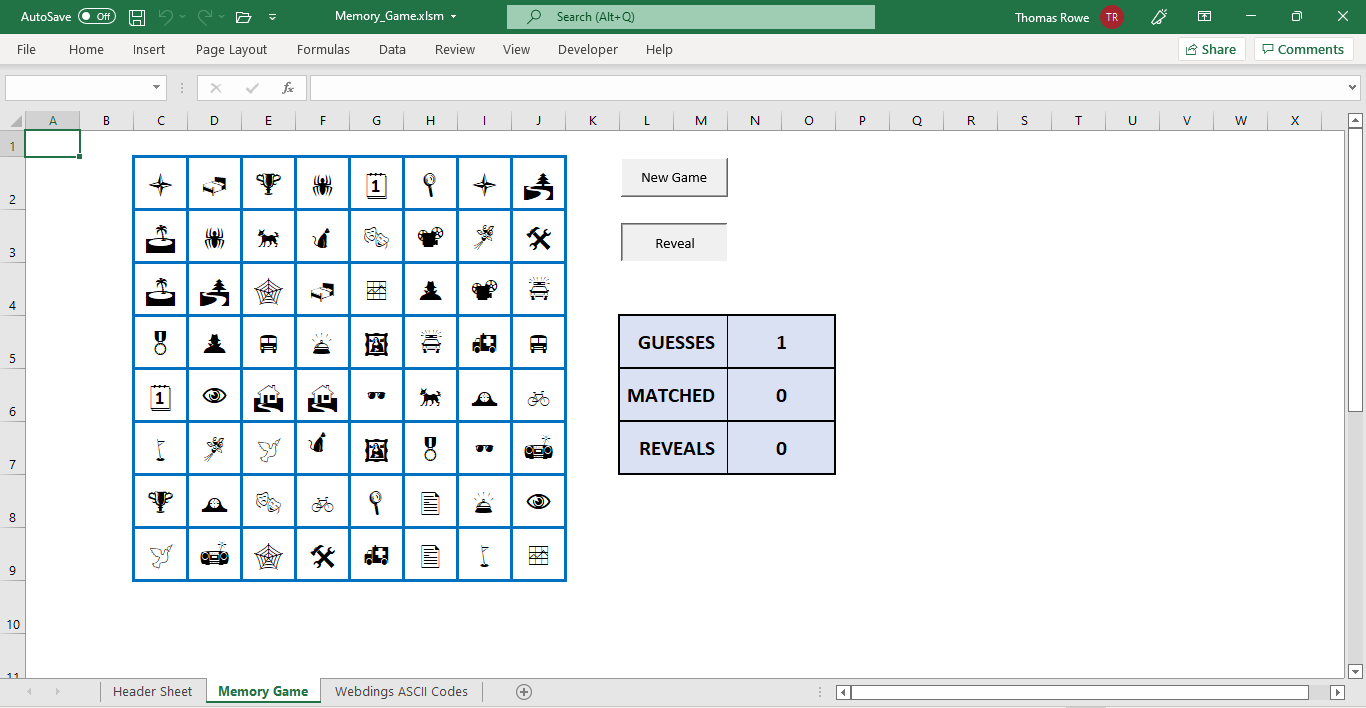Open the File menu
Viewport: 1366px width, 708px height.
[26, 49]
